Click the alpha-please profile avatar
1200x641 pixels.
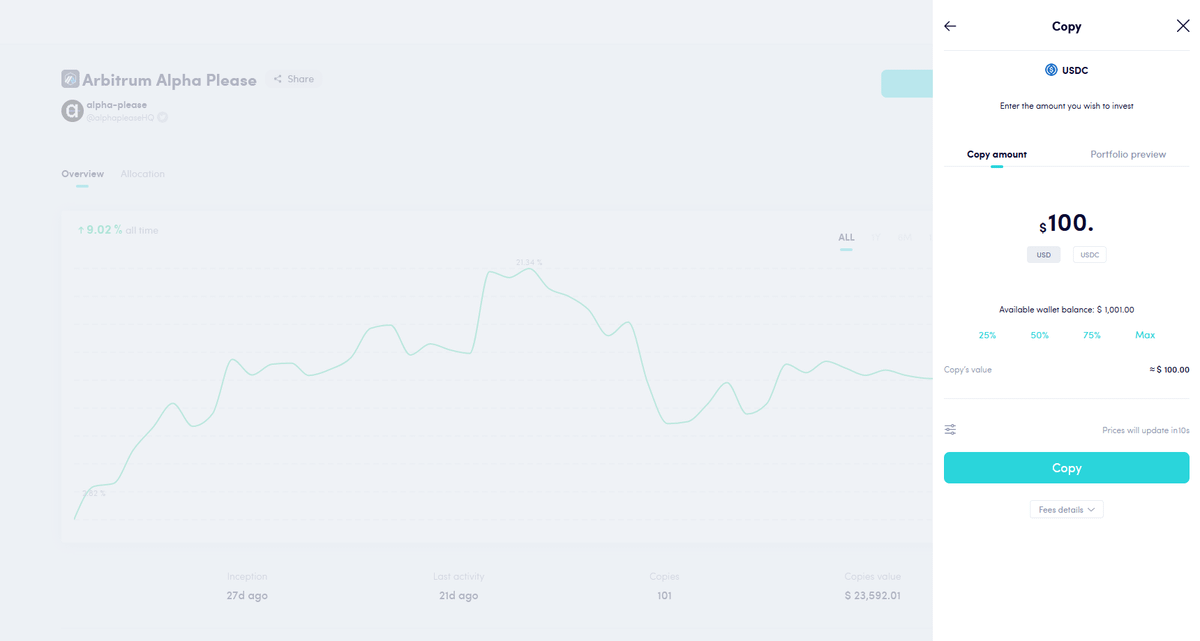71,111
